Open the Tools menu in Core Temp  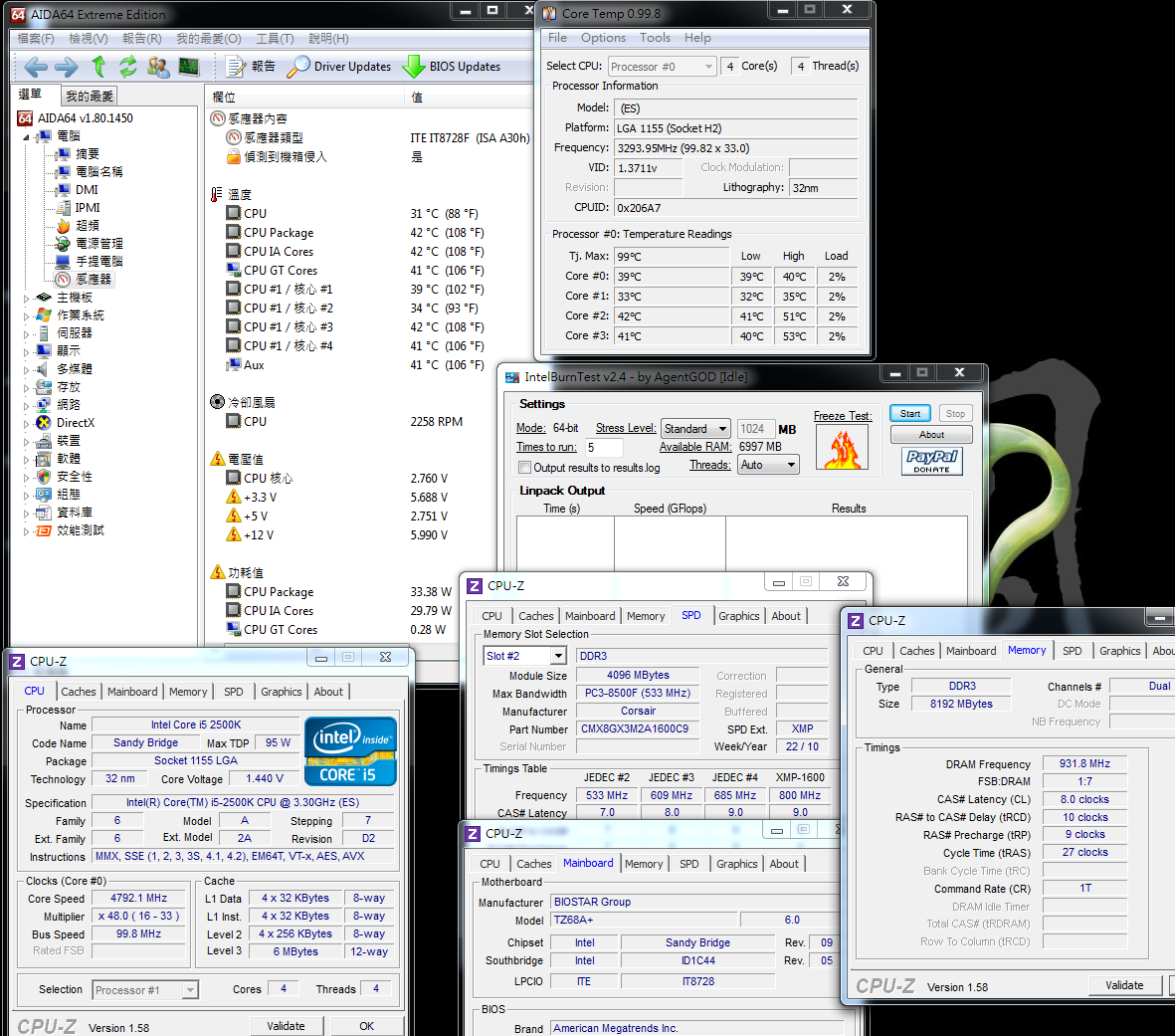coord(655,38)
